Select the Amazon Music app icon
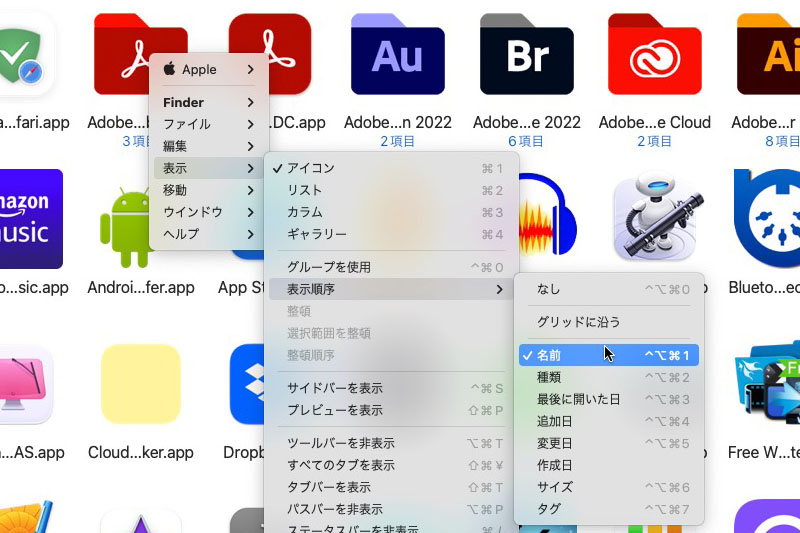The width and height of the screenshot is (800, 533). [x=31, y=219]
